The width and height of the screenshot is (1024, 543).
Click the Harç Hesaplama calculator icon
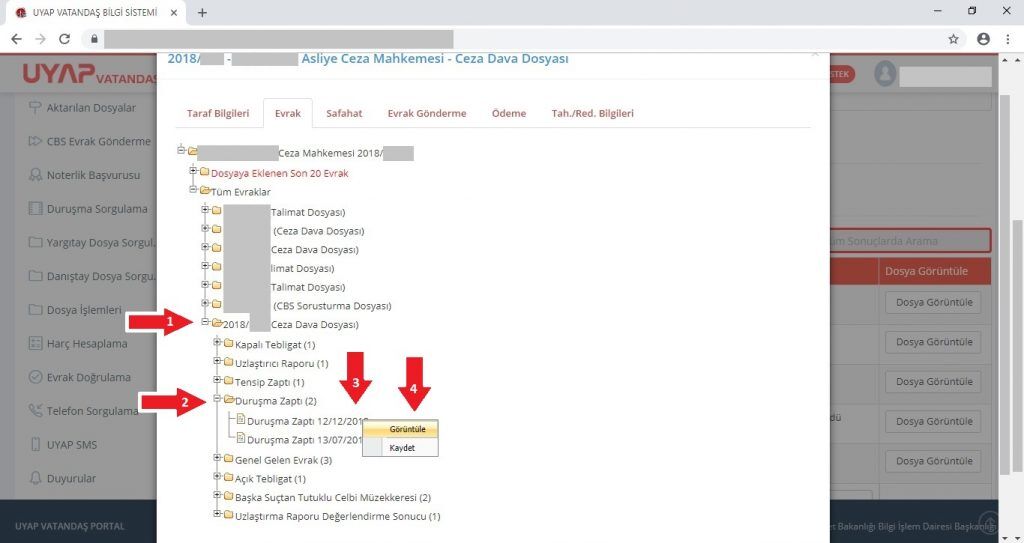click(x=36, y=344)
